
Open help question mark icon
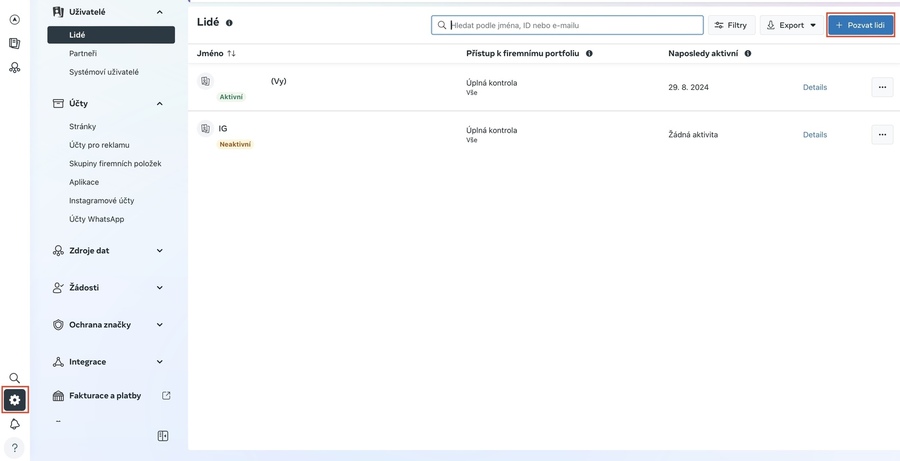14,447
